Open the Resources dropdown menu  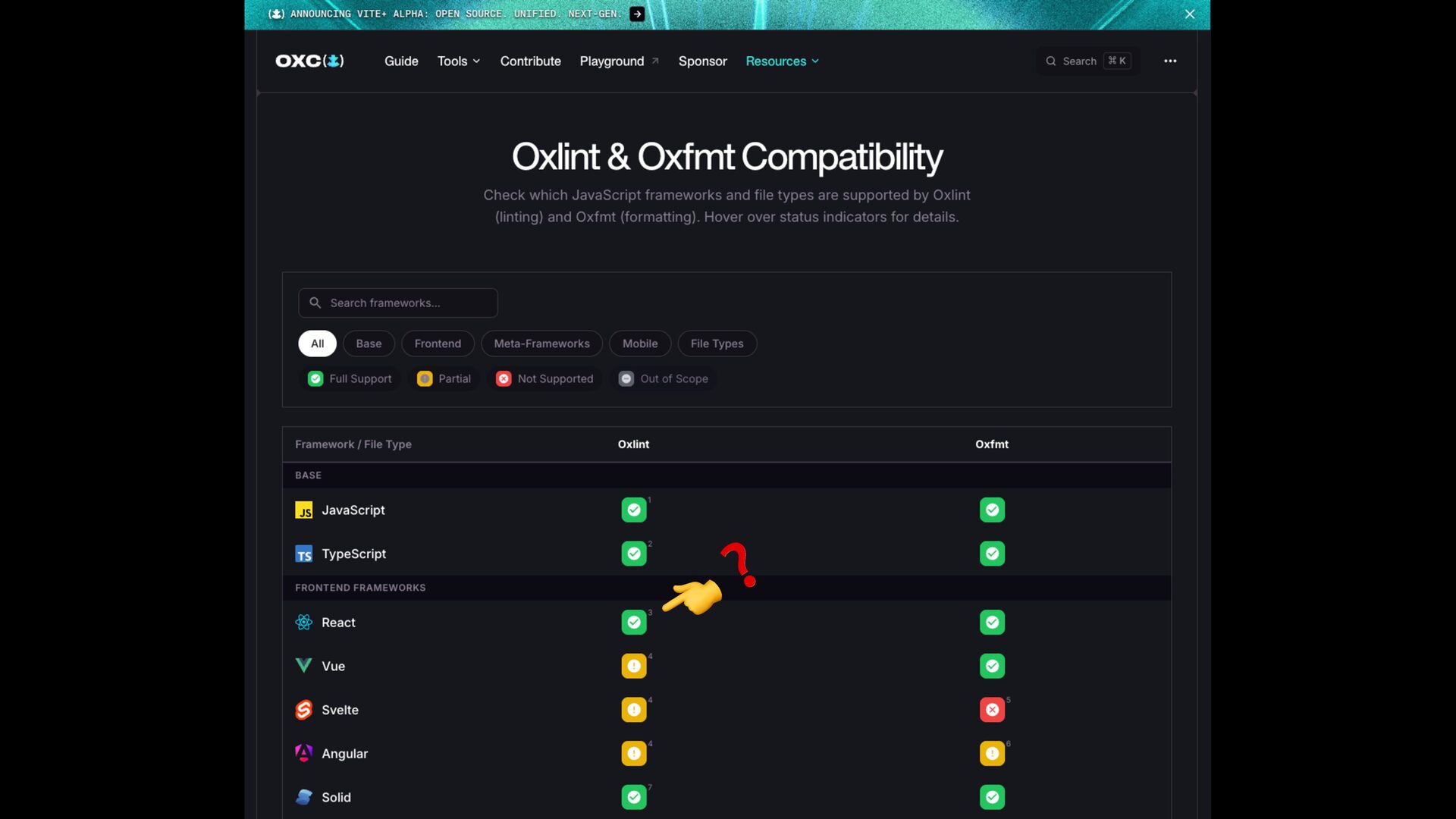[x=782, y=61]
